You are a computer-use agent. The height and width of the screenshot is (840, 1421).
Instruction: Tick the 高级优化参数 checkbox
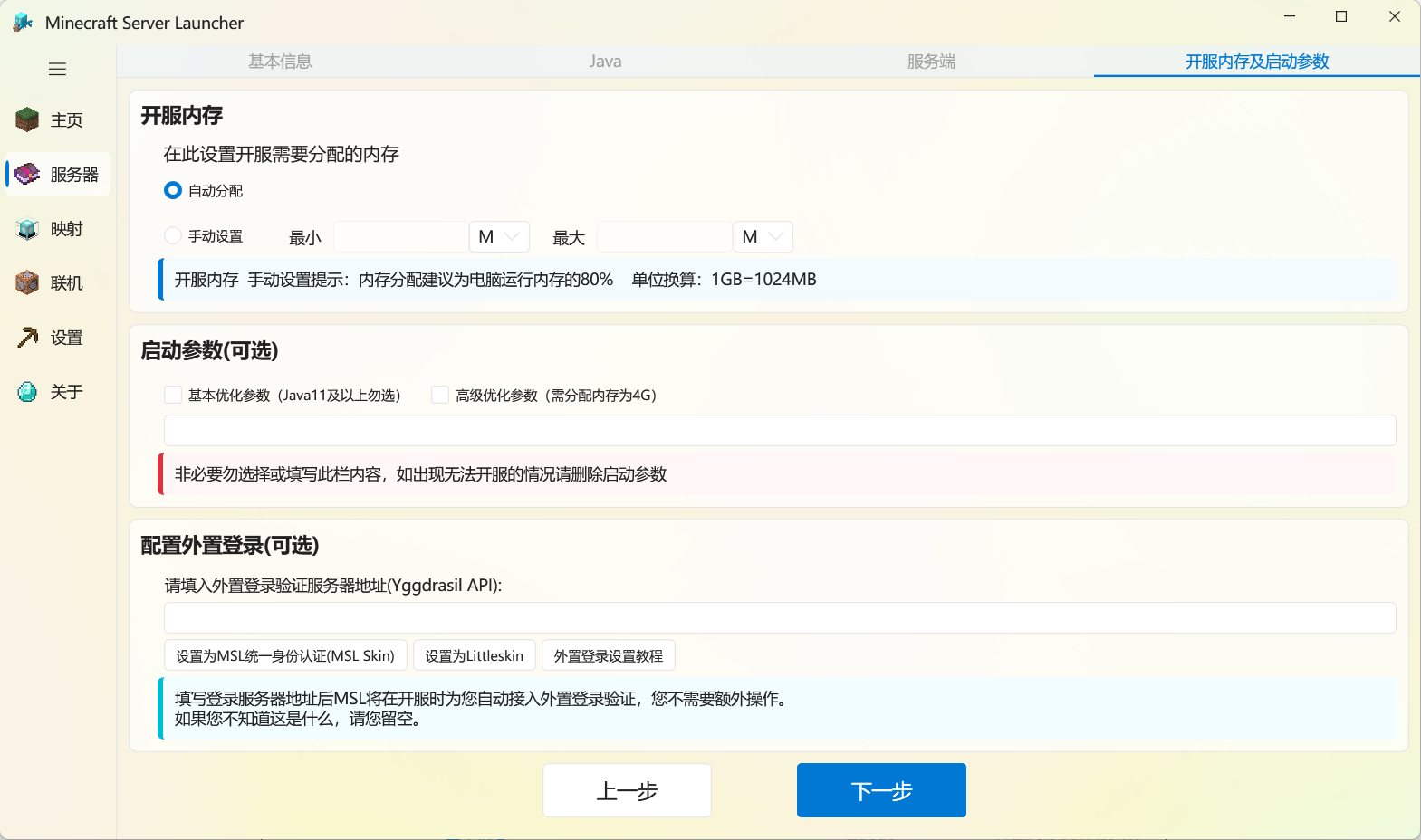tap(440, 395)
